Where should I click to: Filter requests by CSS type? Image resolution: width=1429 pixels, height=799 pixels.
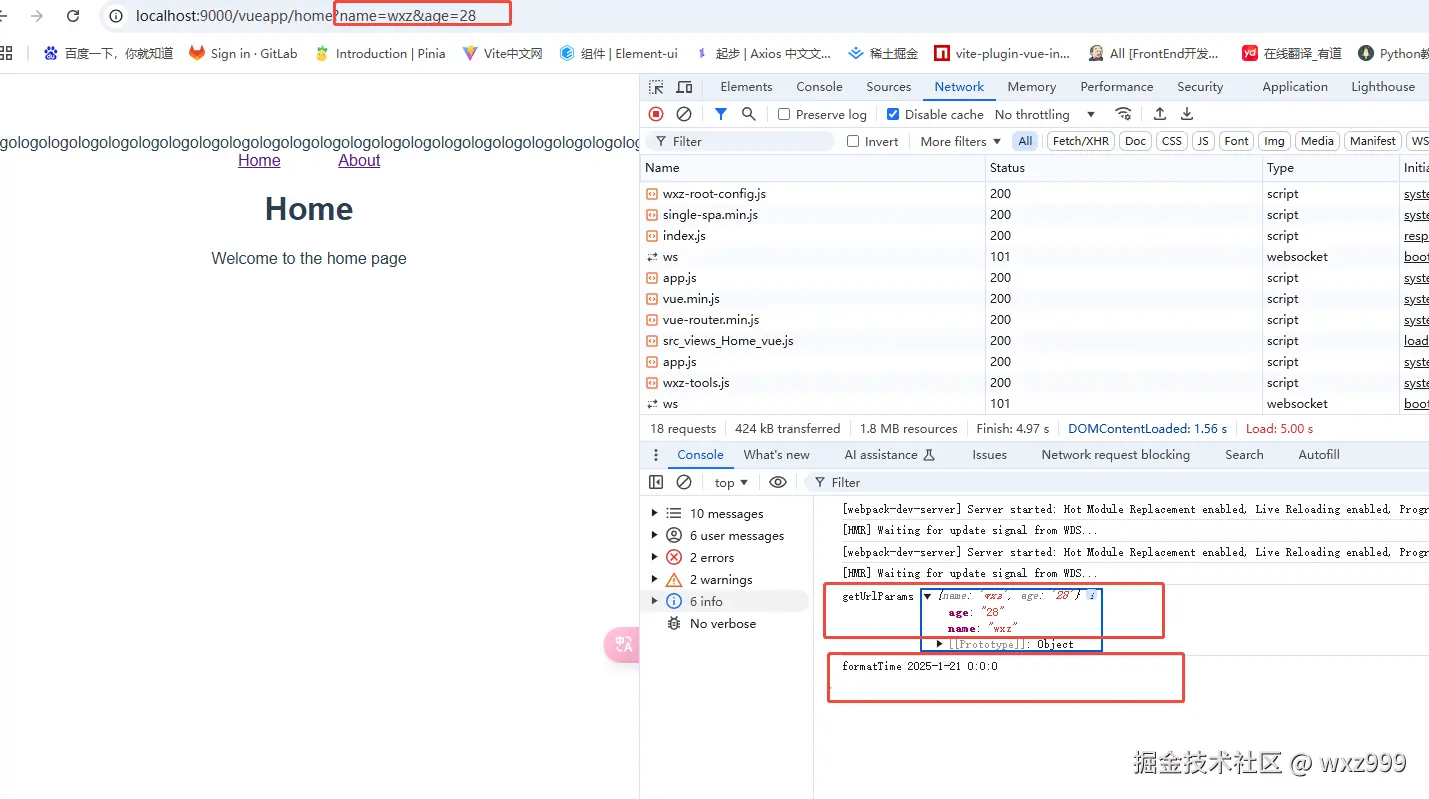click(x=1171, y=141)
